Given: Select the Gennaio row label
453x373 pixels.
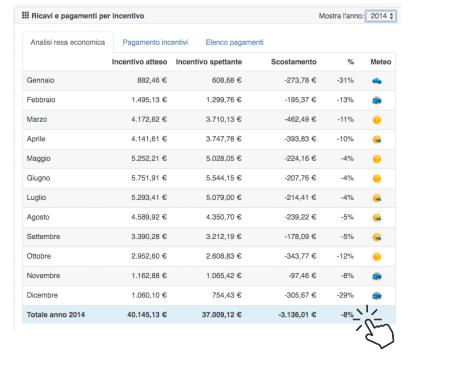Looking at the screenshot, I should 40,80.
